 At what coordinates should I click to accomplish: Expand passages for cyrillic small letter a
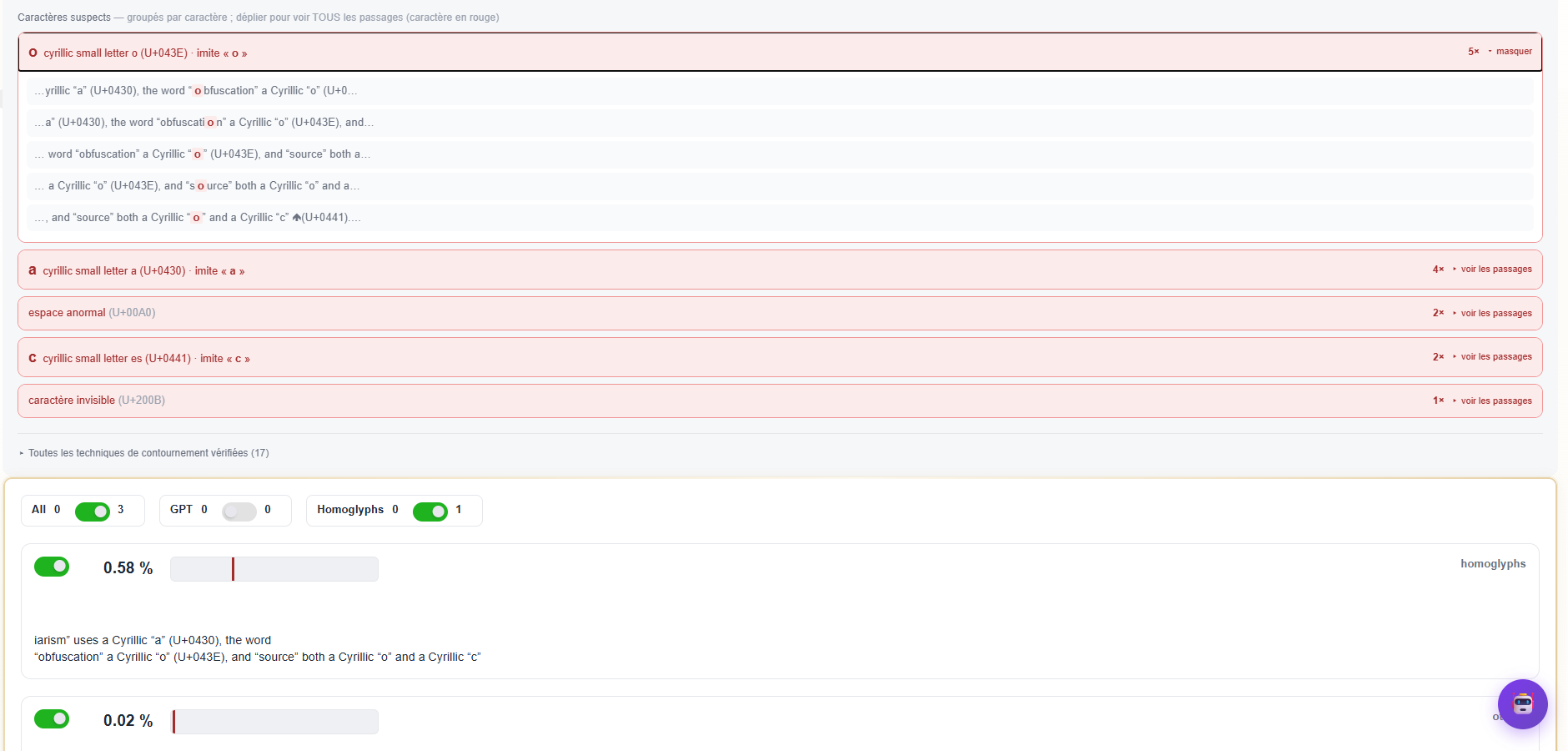1492,270
